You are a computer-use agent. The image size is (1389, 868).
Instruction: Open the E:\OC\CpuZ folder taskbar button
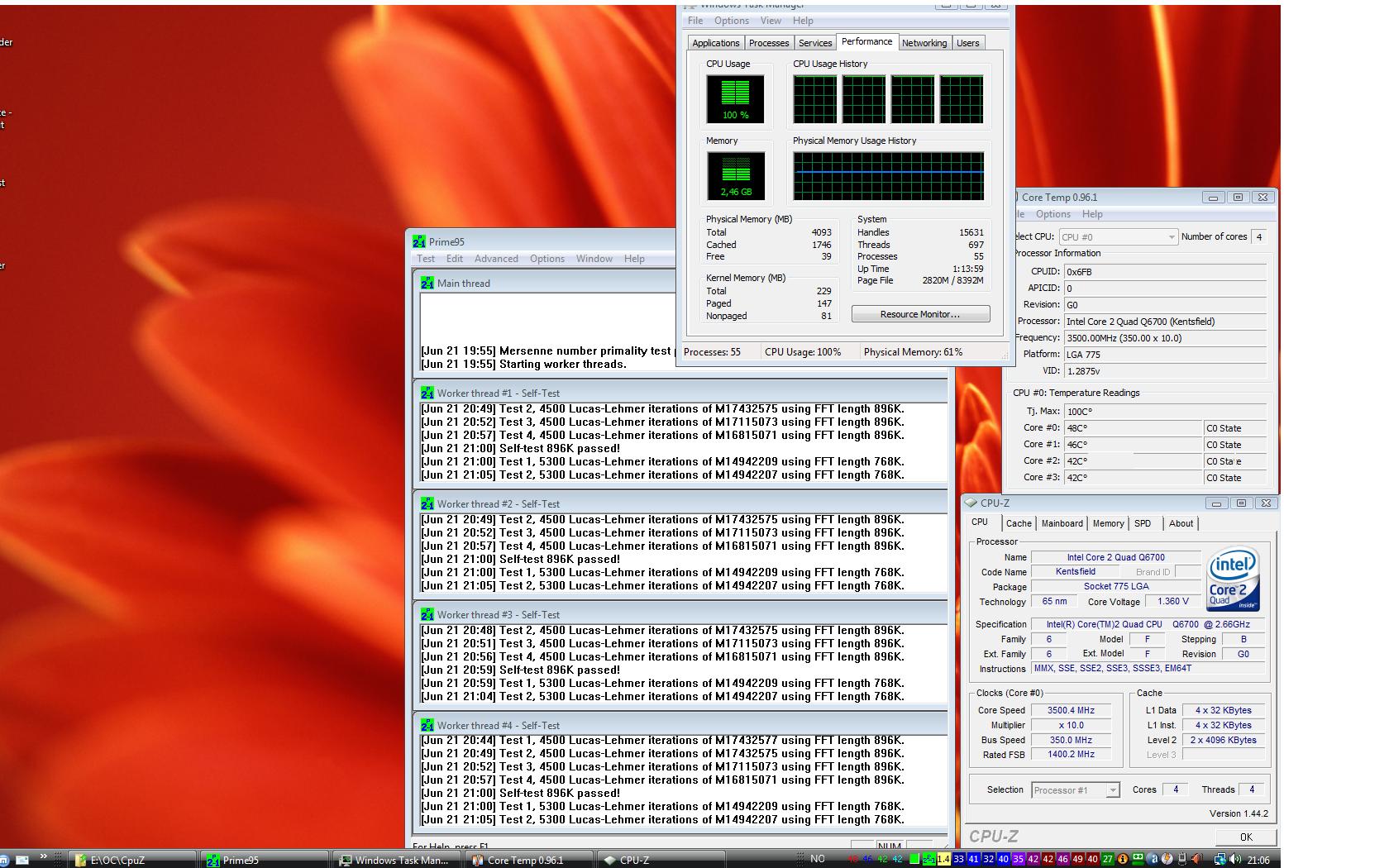click(131, 860)
